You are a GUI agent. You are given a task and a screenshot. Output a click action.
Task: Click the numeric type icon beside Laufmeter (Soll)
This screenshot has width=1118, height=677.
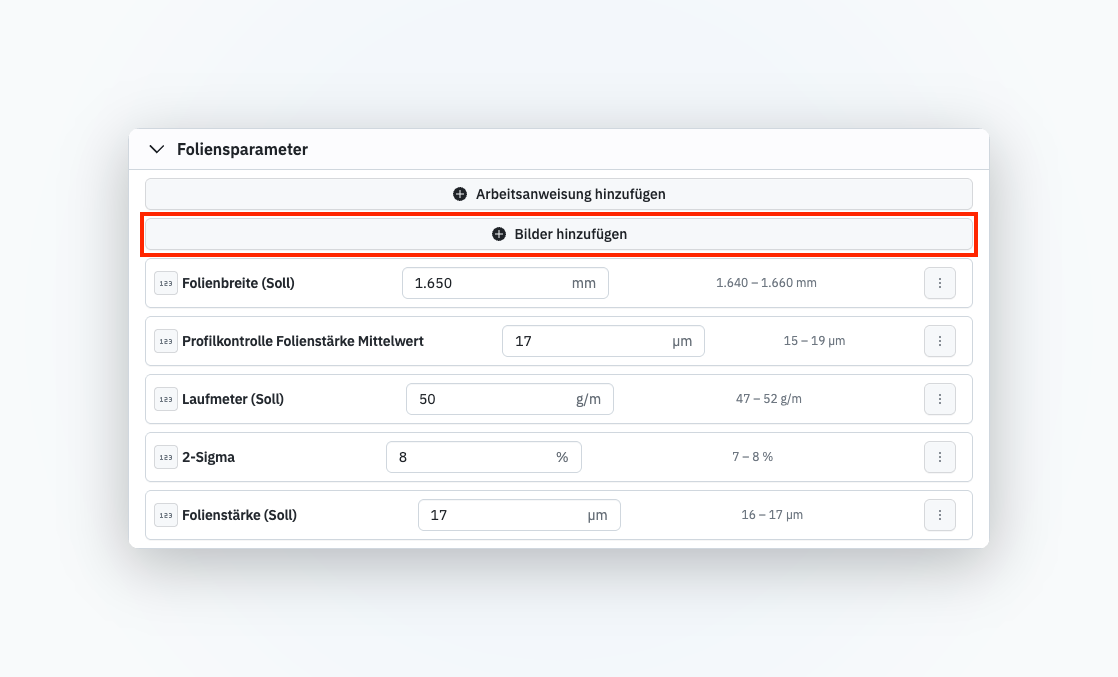tap(166, 399)
